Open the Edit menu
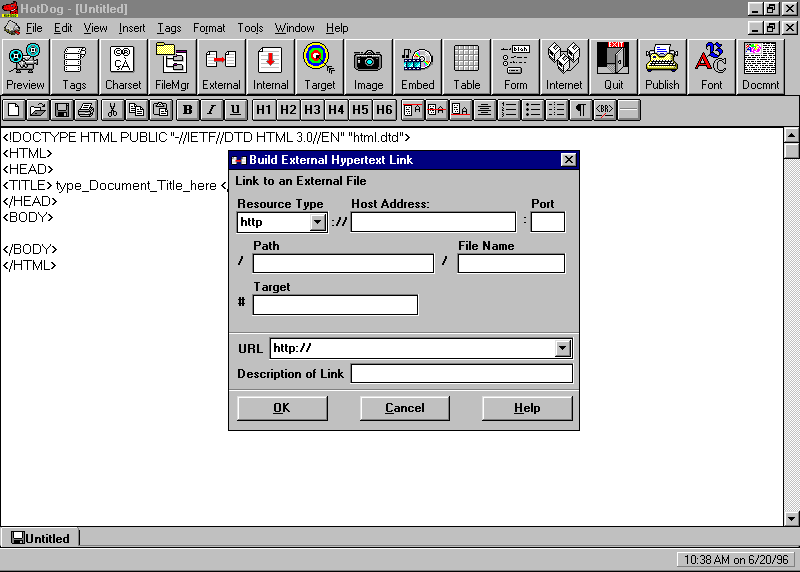The image size is (800, 572). click(x=63, y=28)
